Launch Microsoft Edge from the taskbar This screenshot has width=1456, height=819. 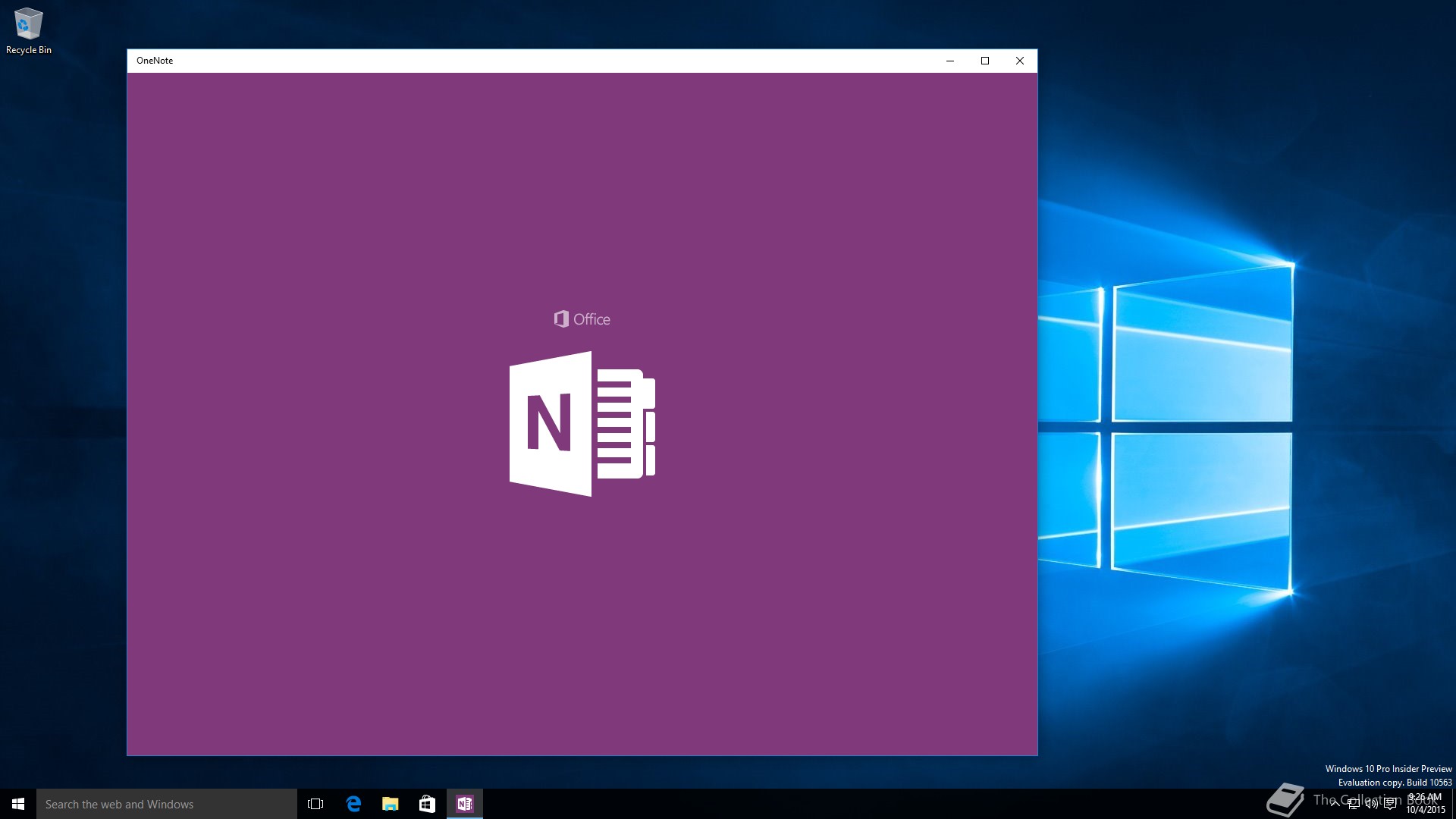click(x=353, y=804)
